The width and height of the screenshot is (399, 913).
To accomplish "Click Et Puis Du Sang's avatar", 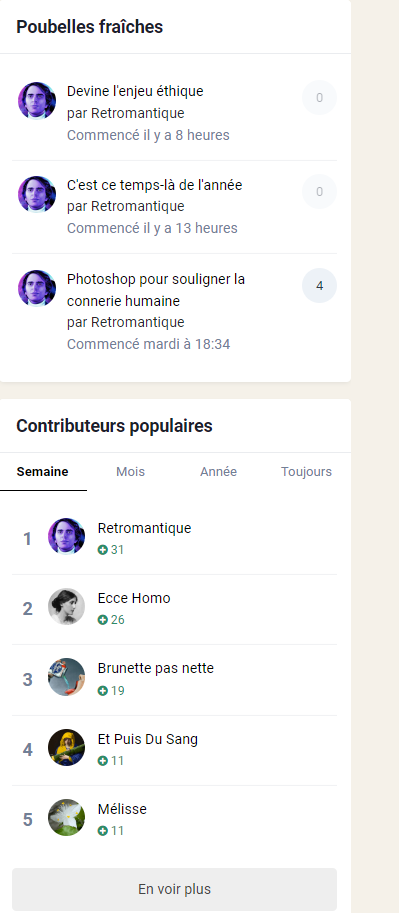I will 66,748.
